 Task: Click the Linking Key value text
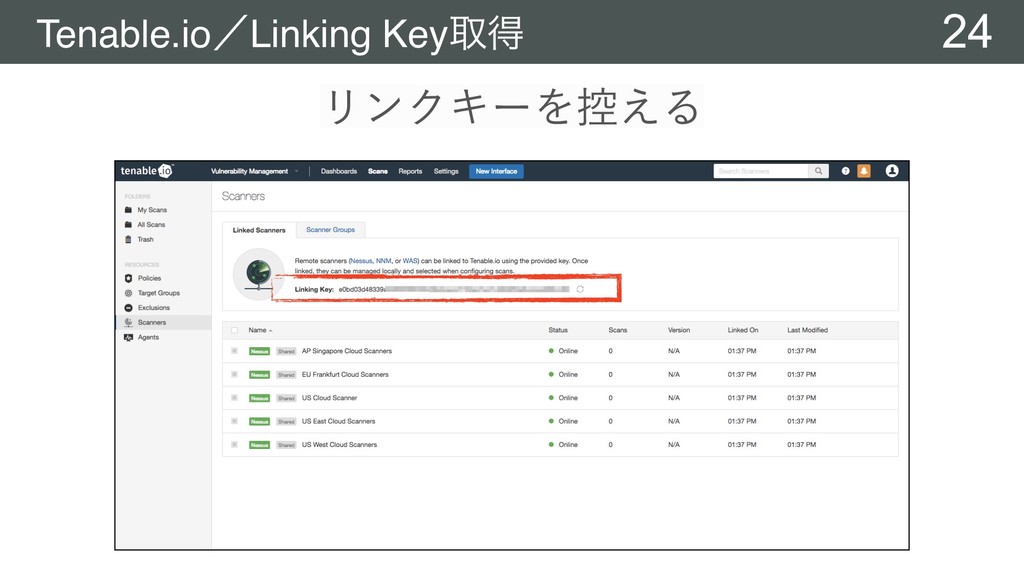[x=454, y=289]
